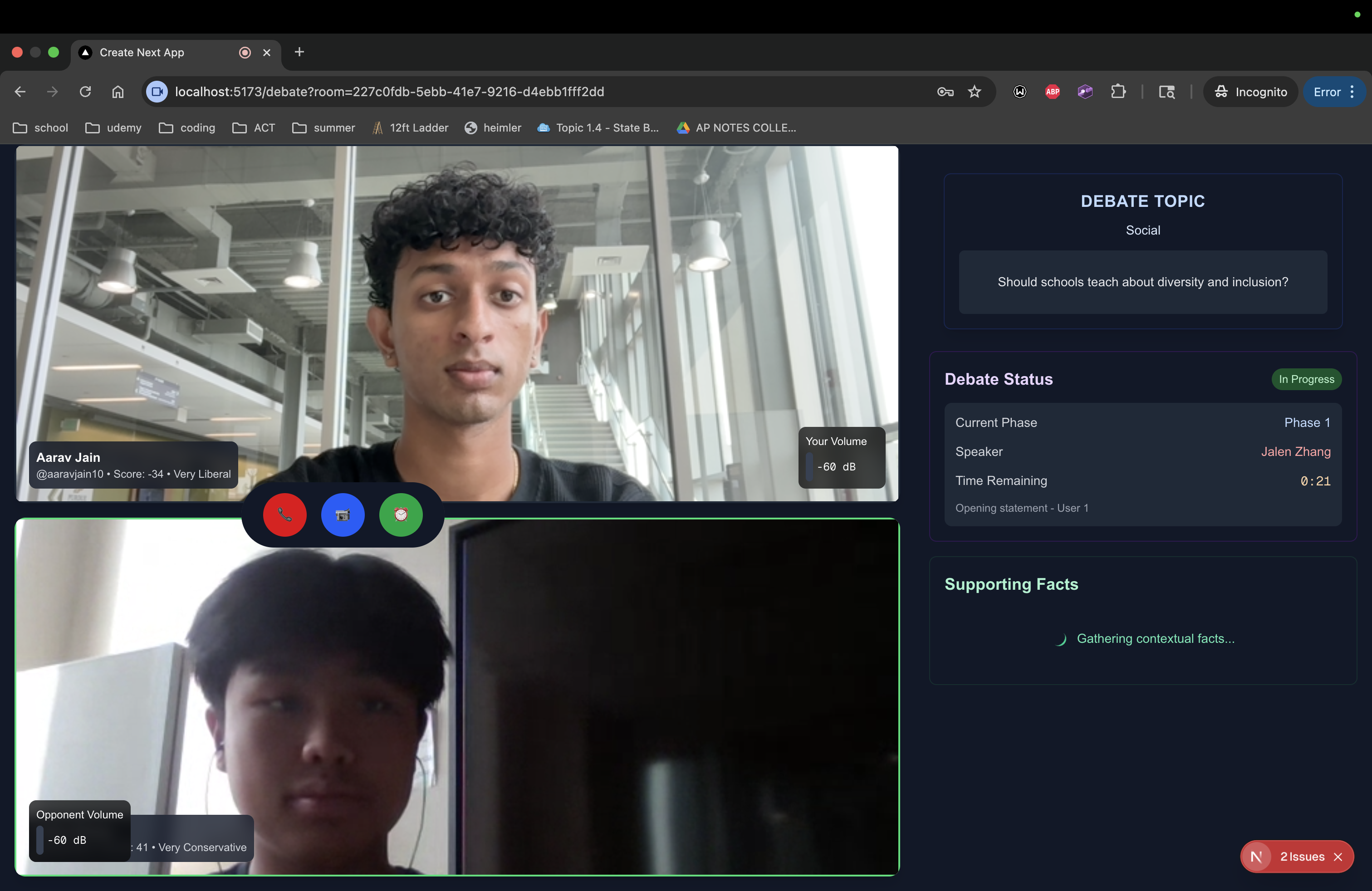Click the camera permission icon in address bar

click(157, 92)
